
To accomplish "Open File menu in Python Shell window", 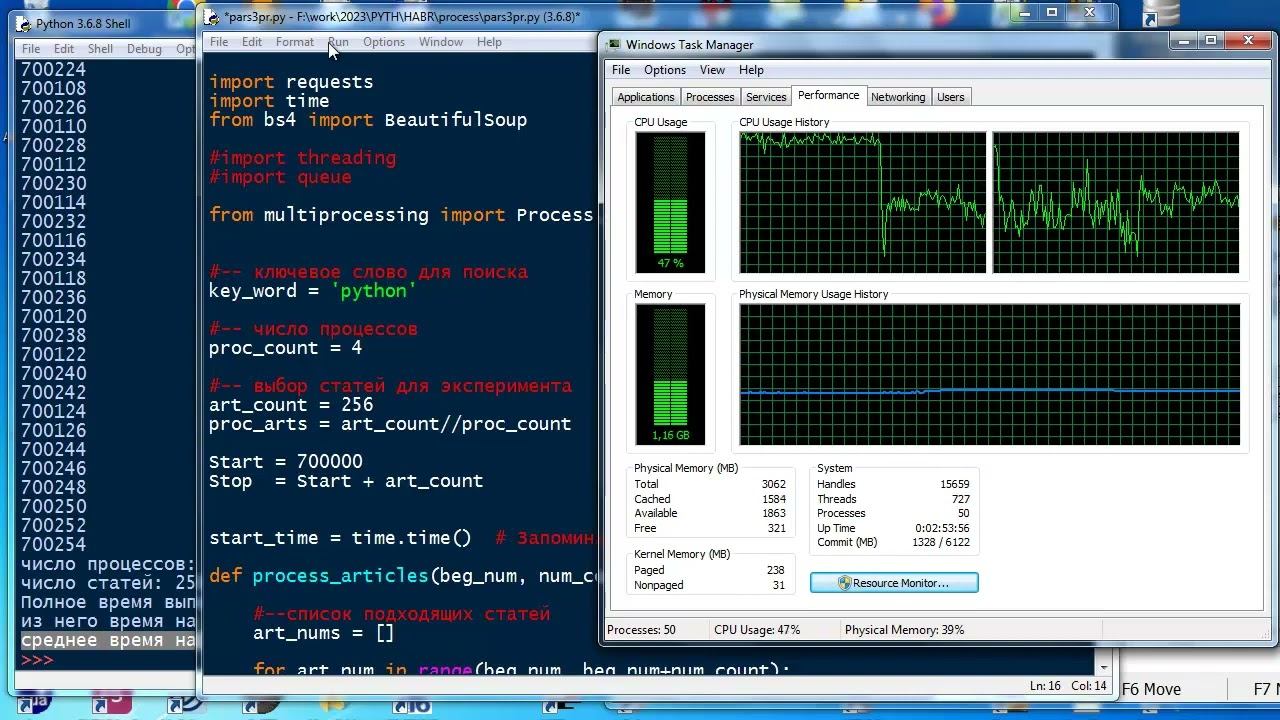I will click(x=31, y=48).
